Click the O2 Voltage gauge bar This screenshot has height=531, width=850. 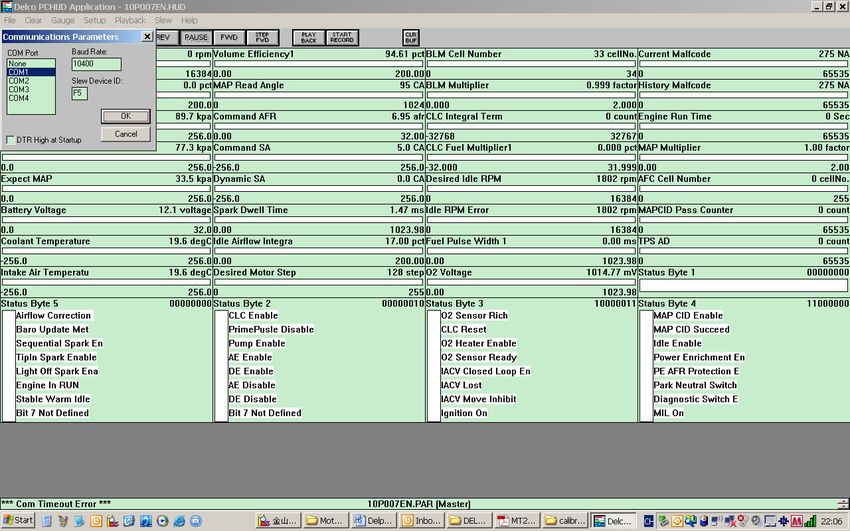tap(531, 282)
